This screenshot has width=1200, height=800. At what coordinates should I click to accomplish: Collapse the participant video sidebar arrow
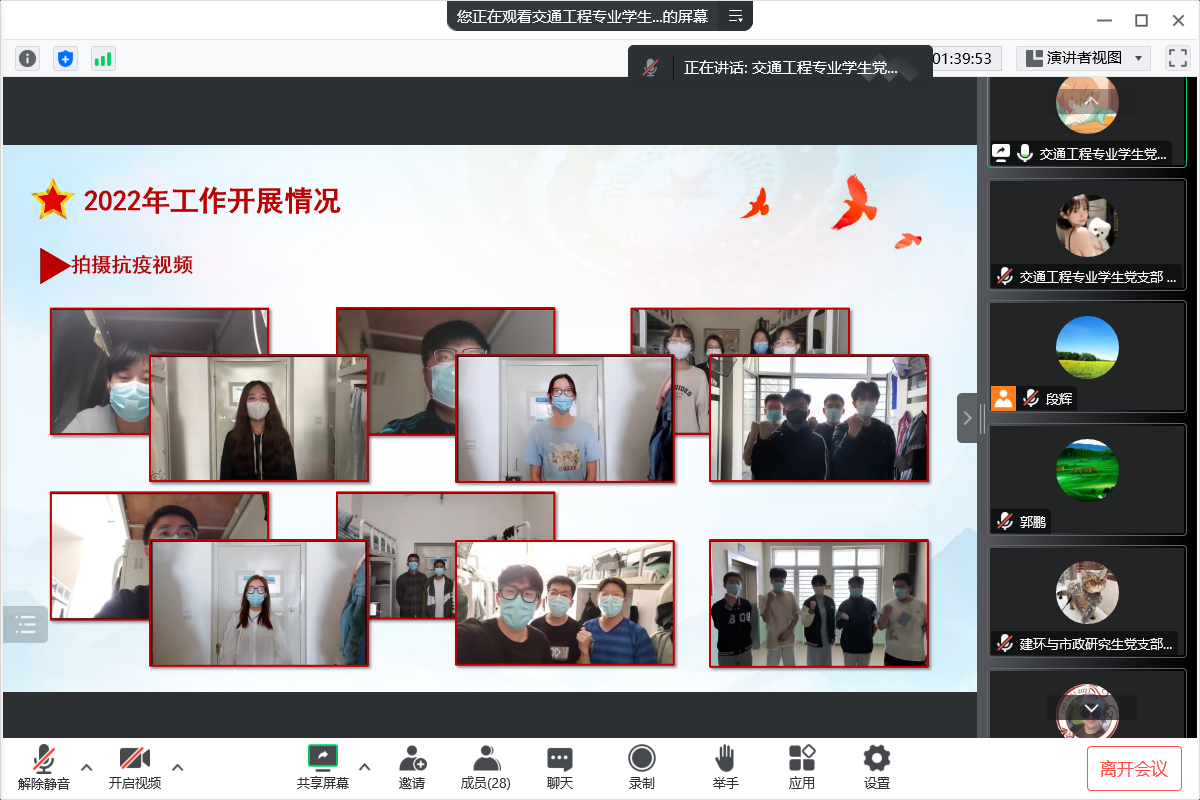[967, 419]
